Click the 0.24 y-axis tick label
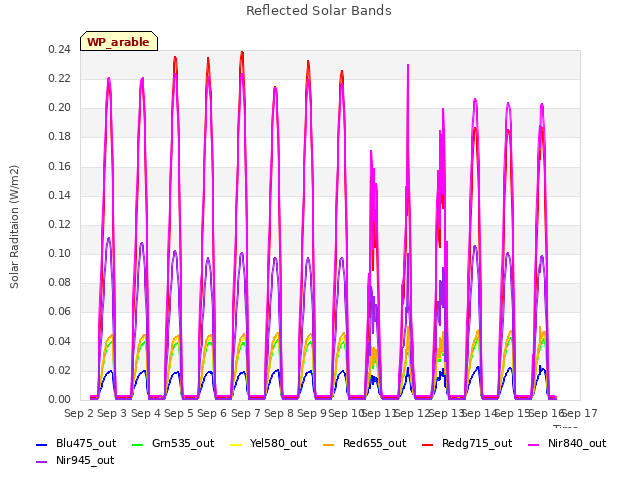 (x=60, y=50)
